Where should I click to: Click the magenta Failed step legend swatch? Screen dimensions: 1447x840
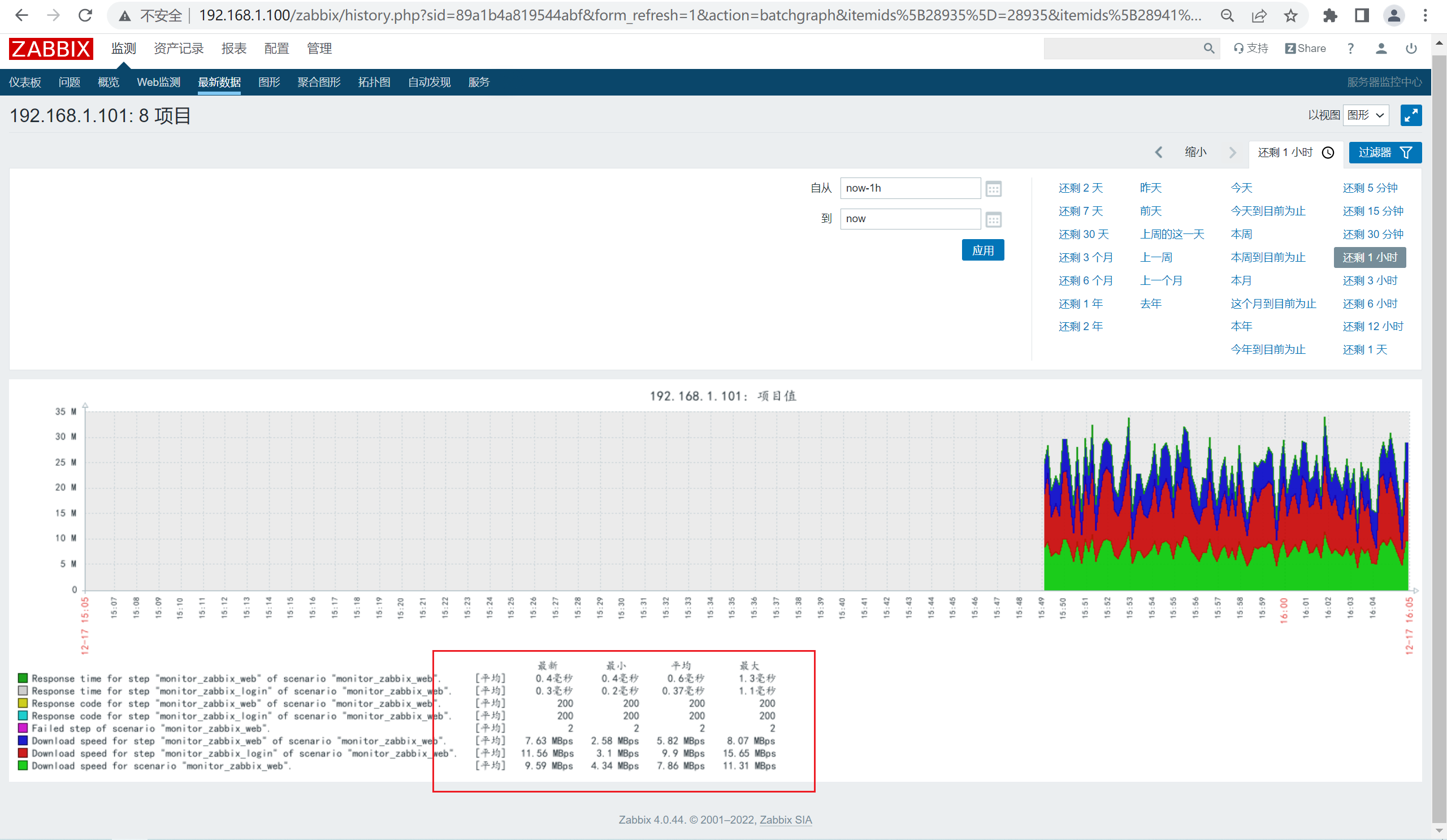(x=23, y=728)
